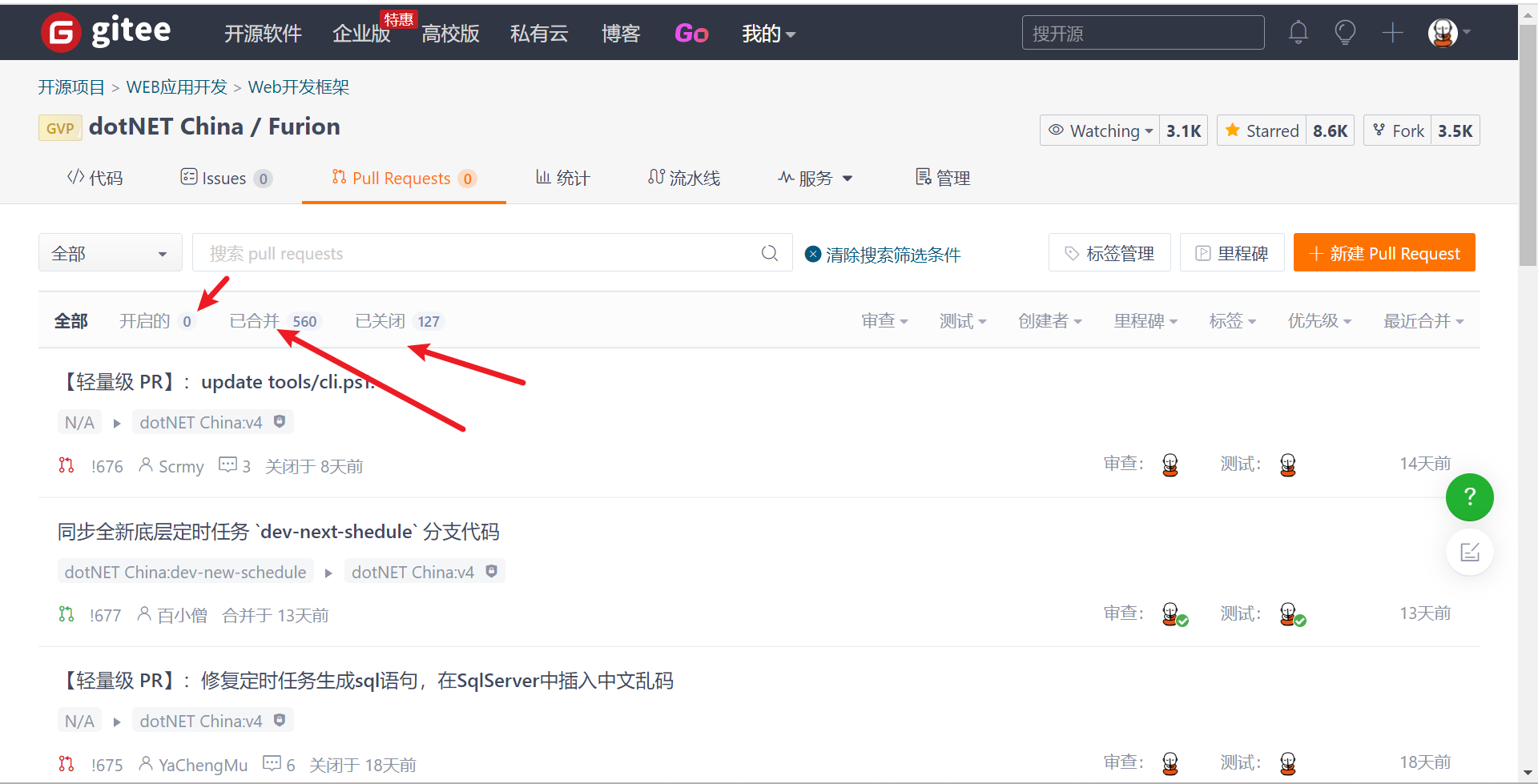
Task: Select the Pull Requests tab
Action: 404,178
